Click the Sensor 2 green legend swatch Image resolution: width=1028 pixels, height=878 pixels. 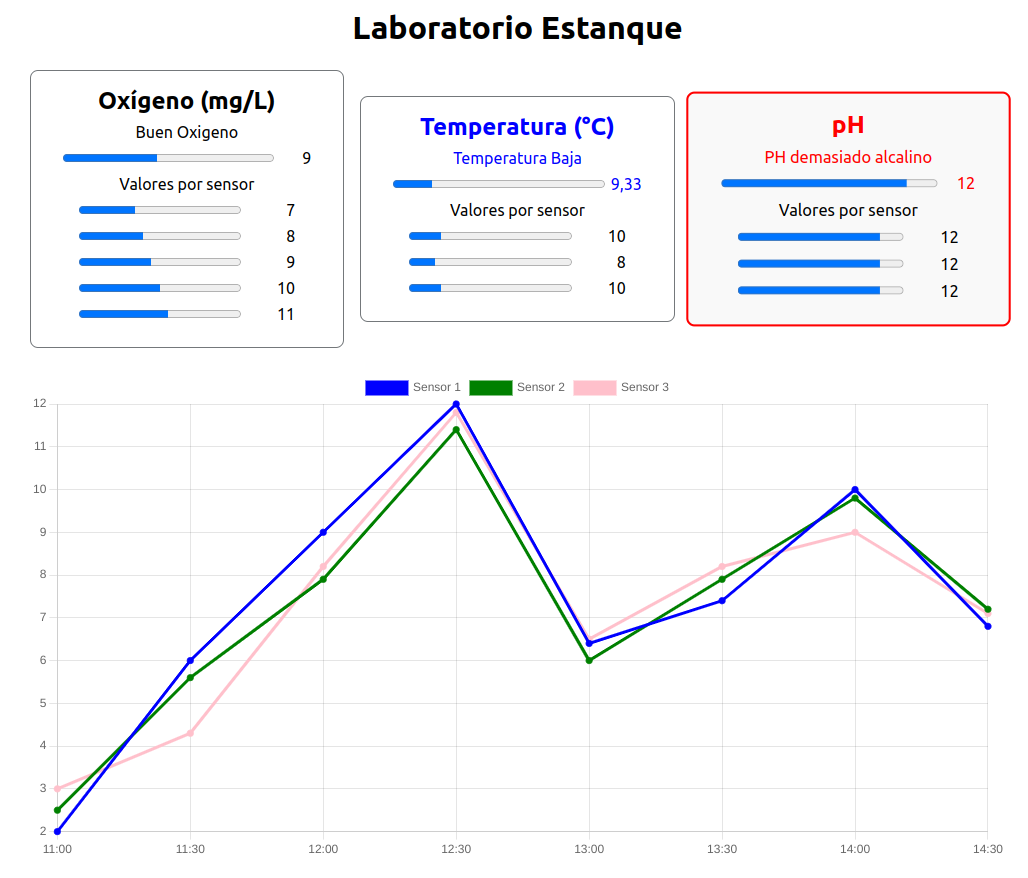point(490,387)
